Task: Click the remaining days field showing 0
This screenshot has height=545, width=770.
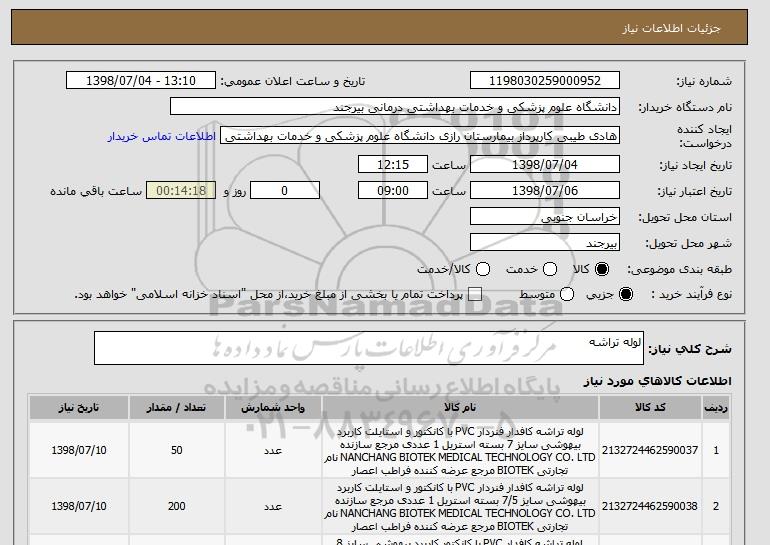Action: [285, 191]
